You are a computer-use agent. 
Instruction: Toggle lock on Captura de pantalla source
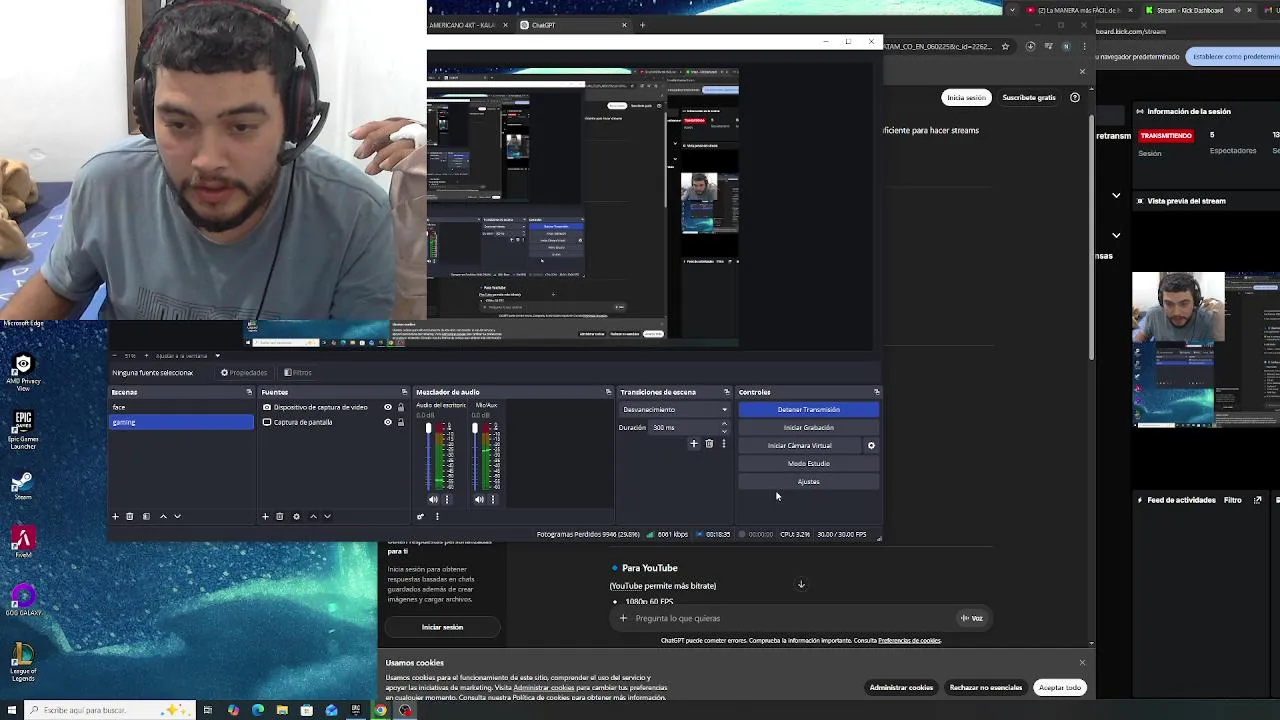pyautogui.click(x=401, y=422)
